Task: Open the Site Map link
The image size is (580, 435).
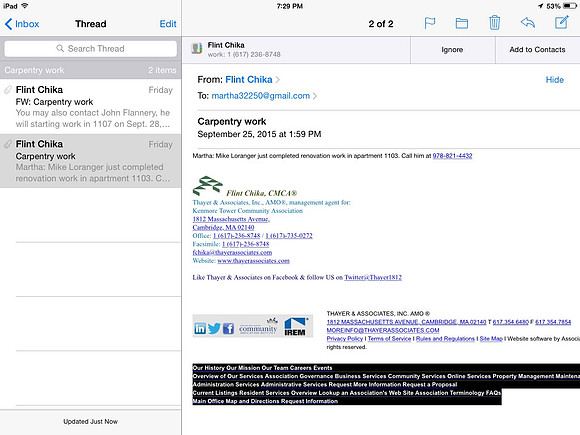Action: (x=491, y=339)
